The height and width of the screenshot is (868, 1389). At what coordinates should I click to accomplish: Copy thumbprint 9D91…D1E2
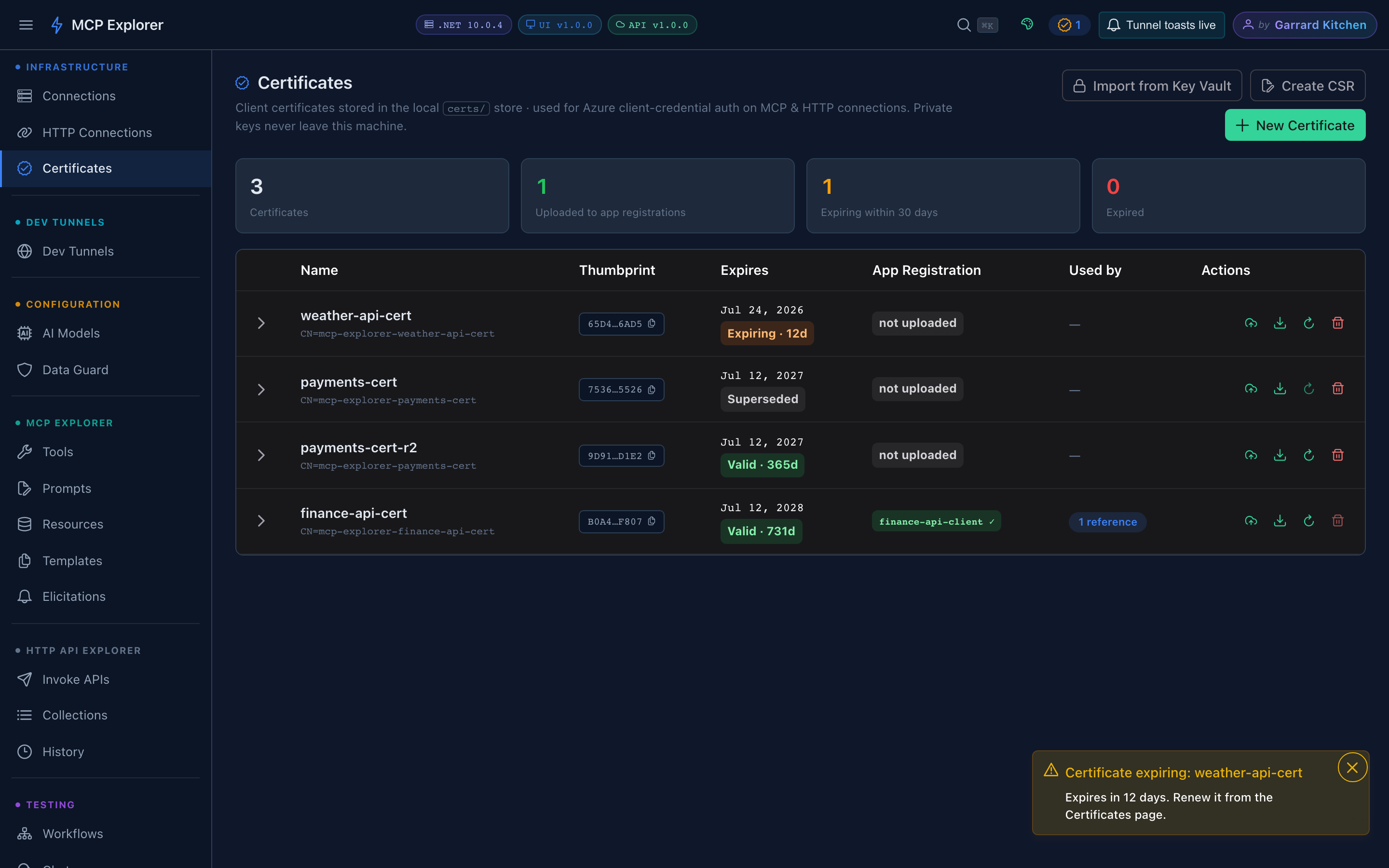pyautogui.click(x=652, y=456)
